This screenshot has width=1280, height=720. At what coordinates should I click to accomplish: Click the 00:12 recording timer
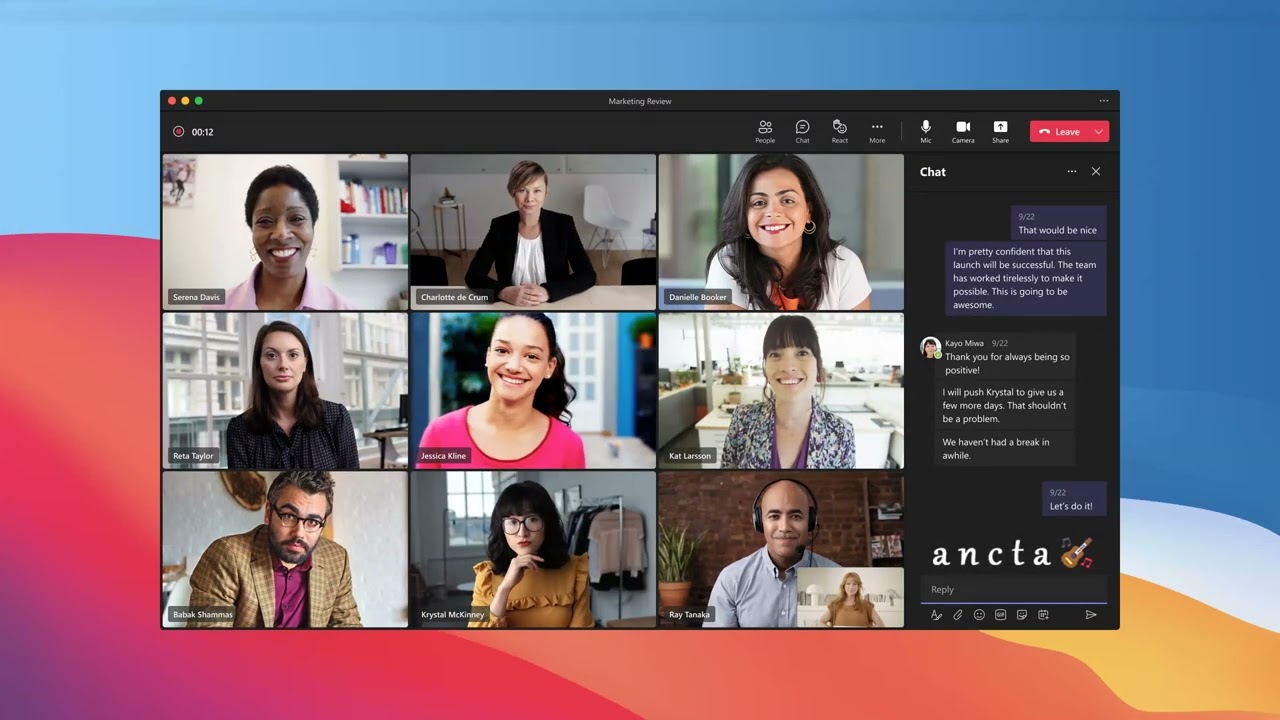click(x=203, y=132)
